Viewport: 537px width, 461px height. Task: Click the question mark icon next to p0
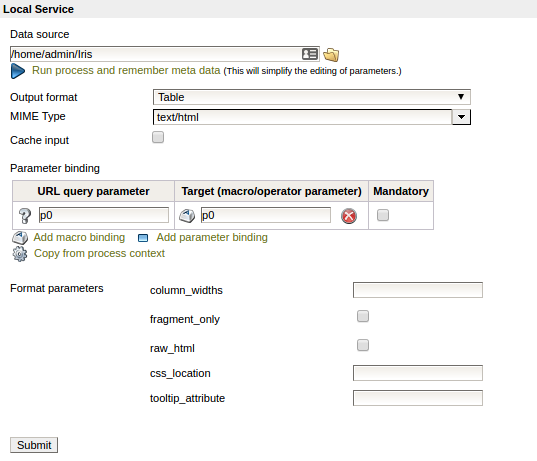(25, 216)
